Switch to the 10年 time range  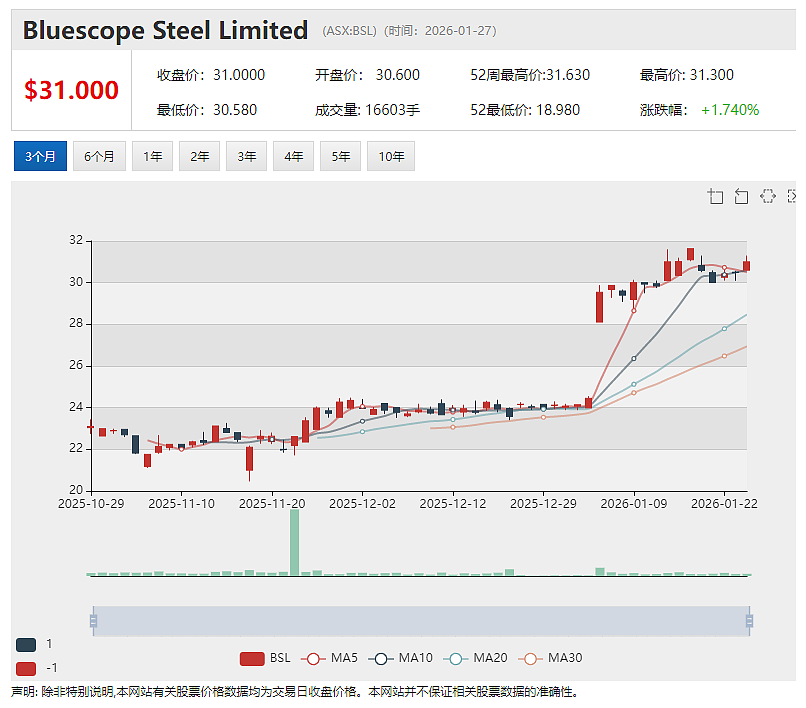click(x=391, y=156)
